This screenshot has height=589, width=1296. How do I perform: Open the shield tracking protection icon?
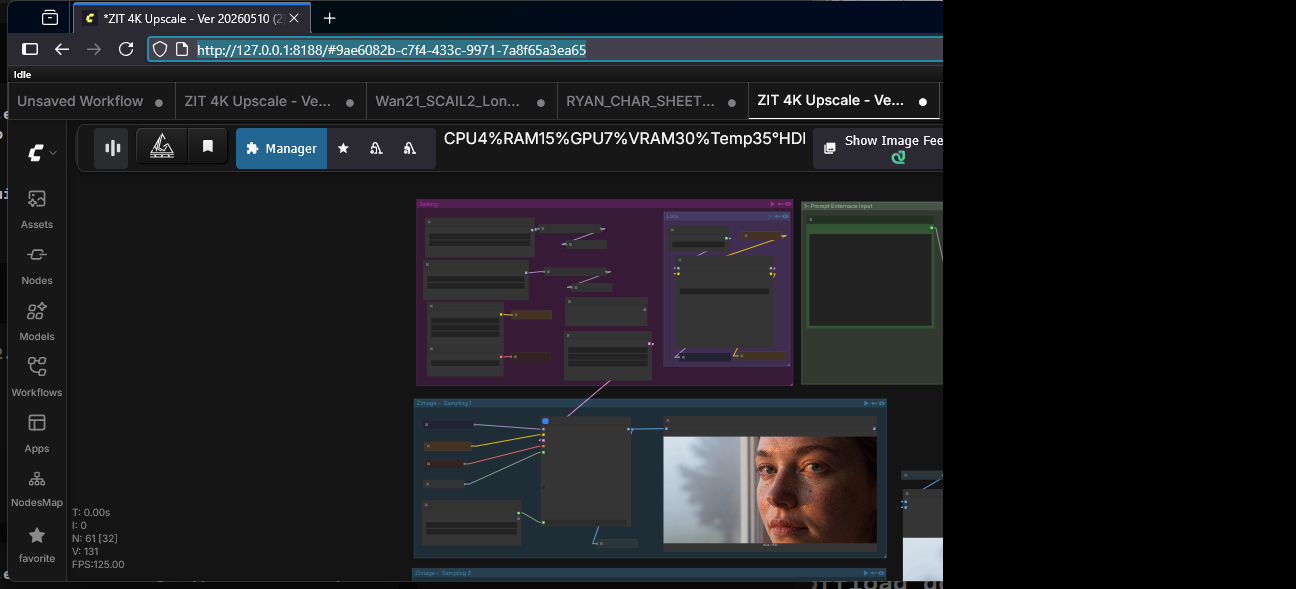tap(160, 49)
